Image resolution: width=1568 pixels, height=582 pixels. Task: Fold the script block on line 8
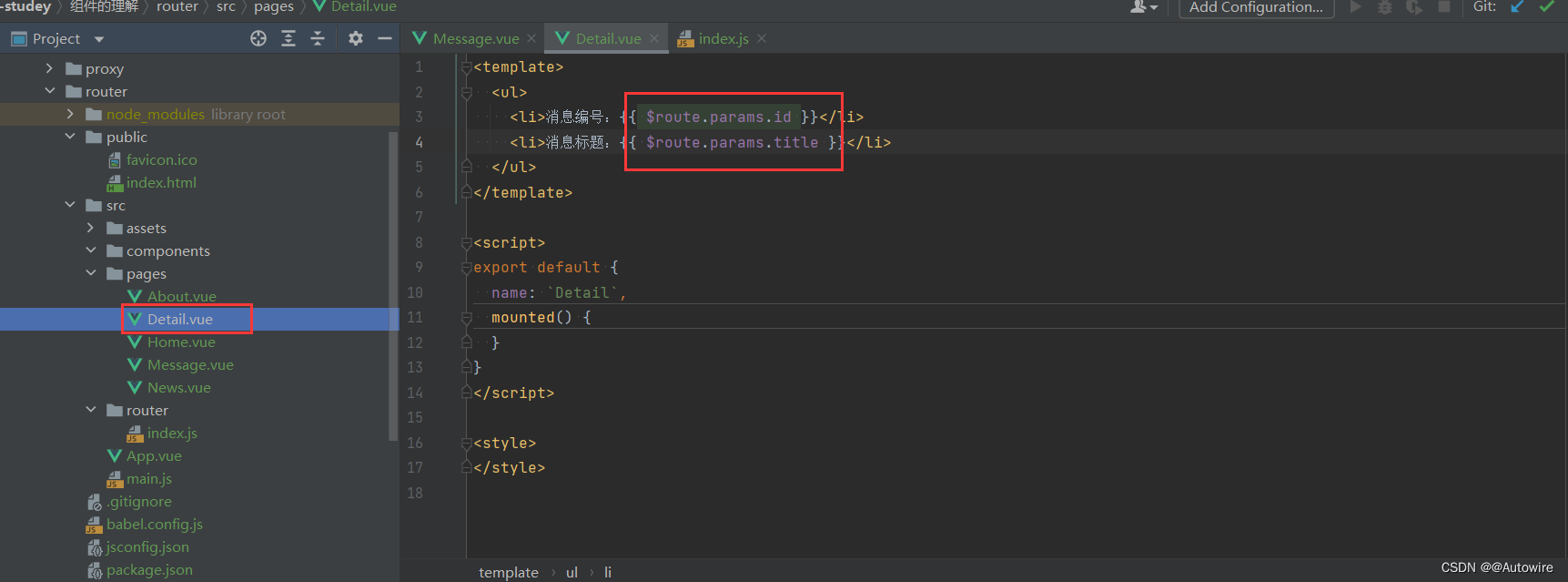[x=466, y=242]
